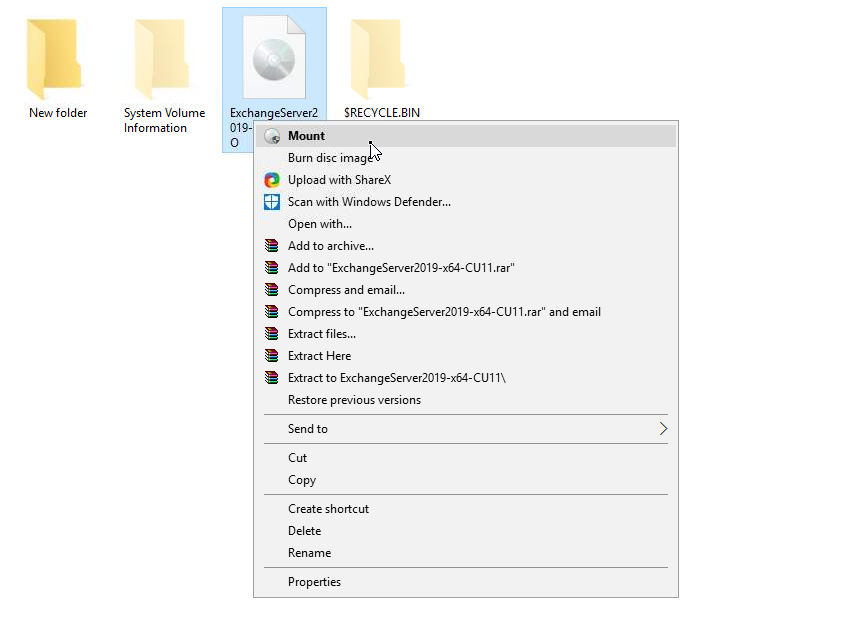
Task: Select the System Volume Information folder icon
Action: (162, 59)
